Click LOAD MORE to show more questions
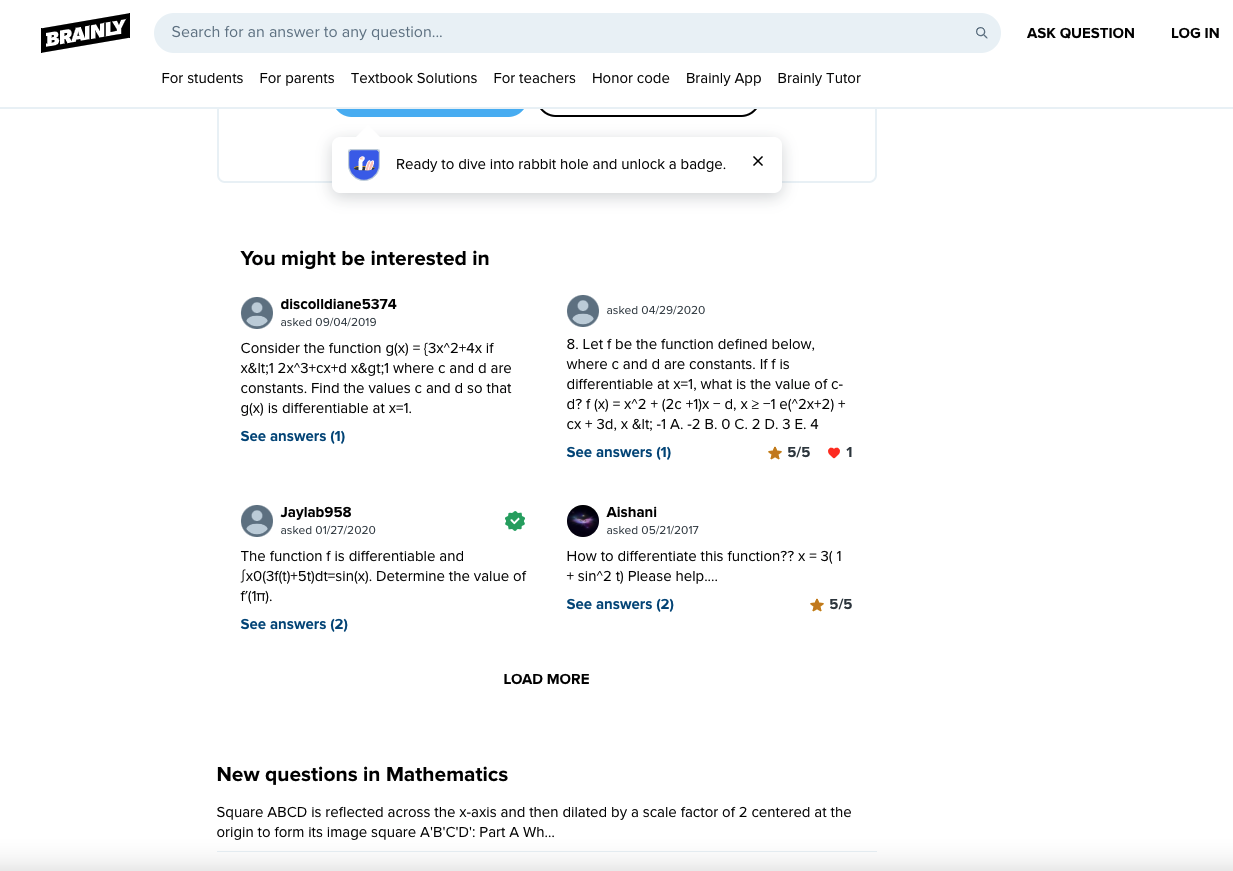The height and width of the screenshot is (871, 1233). pos(546,679)
